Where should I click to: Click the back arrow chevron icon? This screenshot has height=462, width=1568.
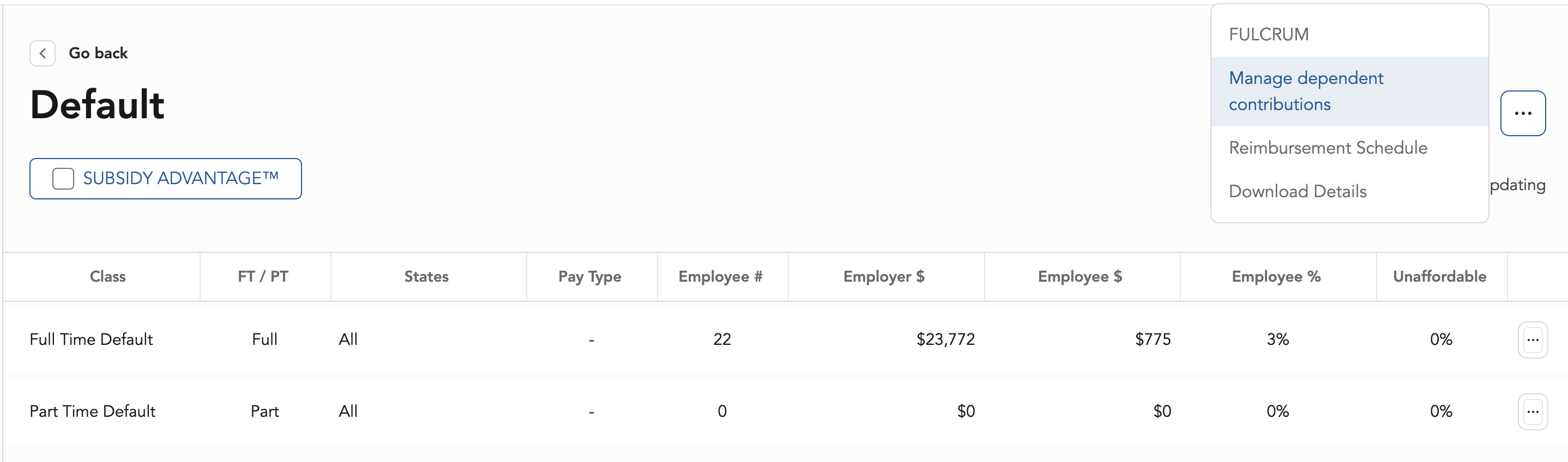[x=43, y=53]
